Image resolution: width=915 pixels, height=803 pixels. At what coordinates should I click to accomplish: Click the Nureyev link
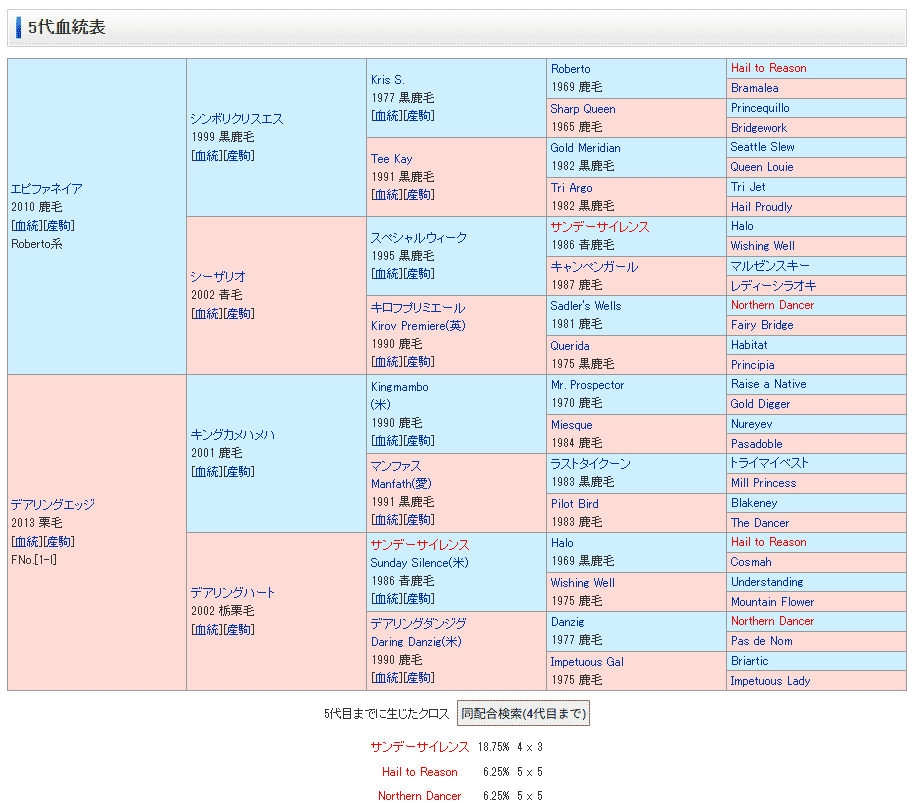pyautogui.click(x=752, y=424)
